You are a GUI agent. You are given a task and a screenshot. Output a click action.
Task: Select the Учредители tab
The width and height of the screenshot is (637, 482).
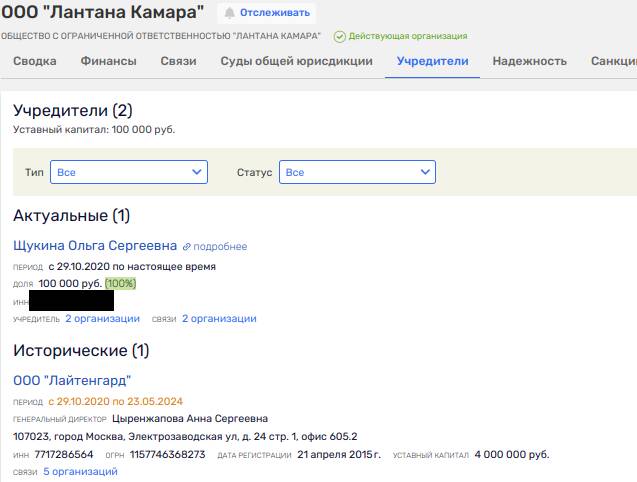click(433, 61)
